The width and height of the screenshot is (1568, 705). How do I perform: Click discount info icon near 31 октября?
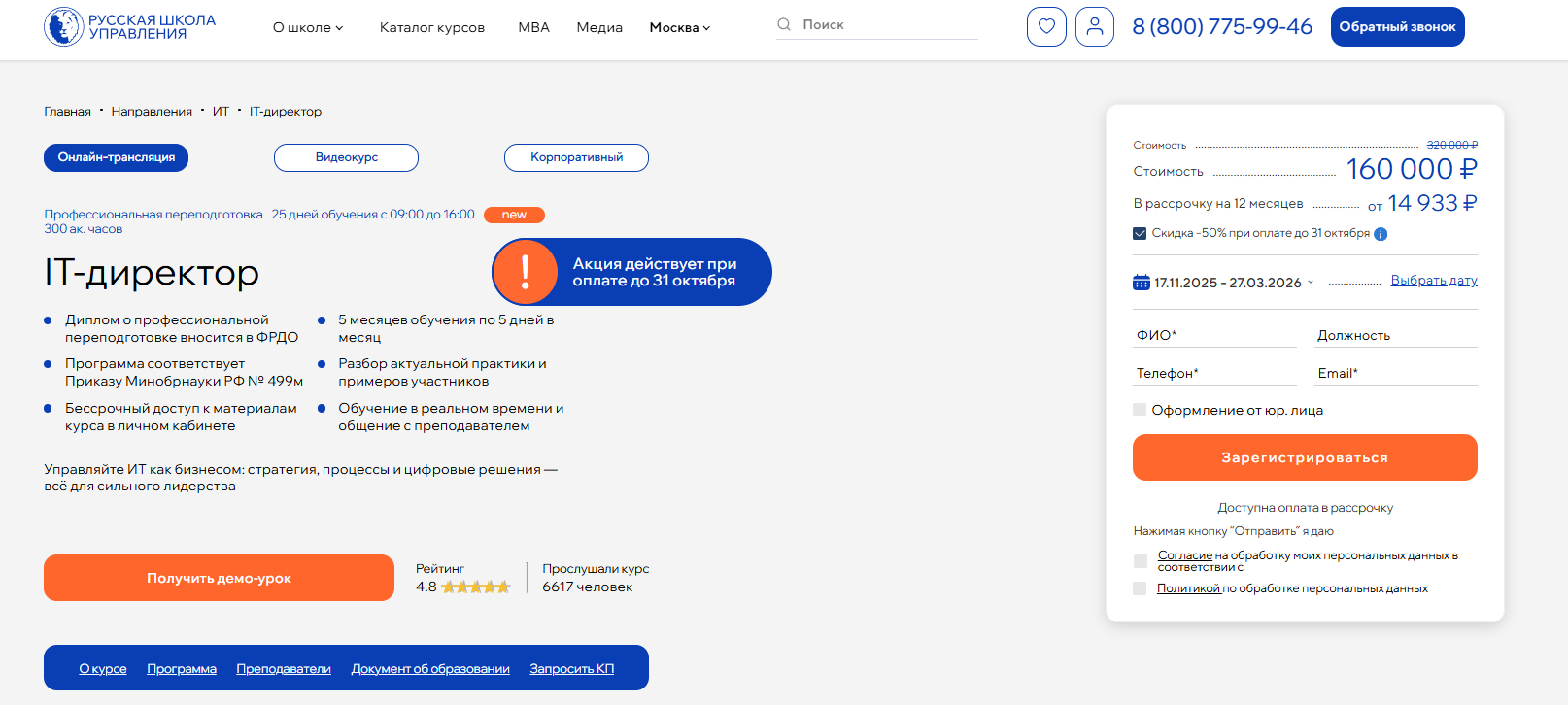click(x=1381, y=234)
